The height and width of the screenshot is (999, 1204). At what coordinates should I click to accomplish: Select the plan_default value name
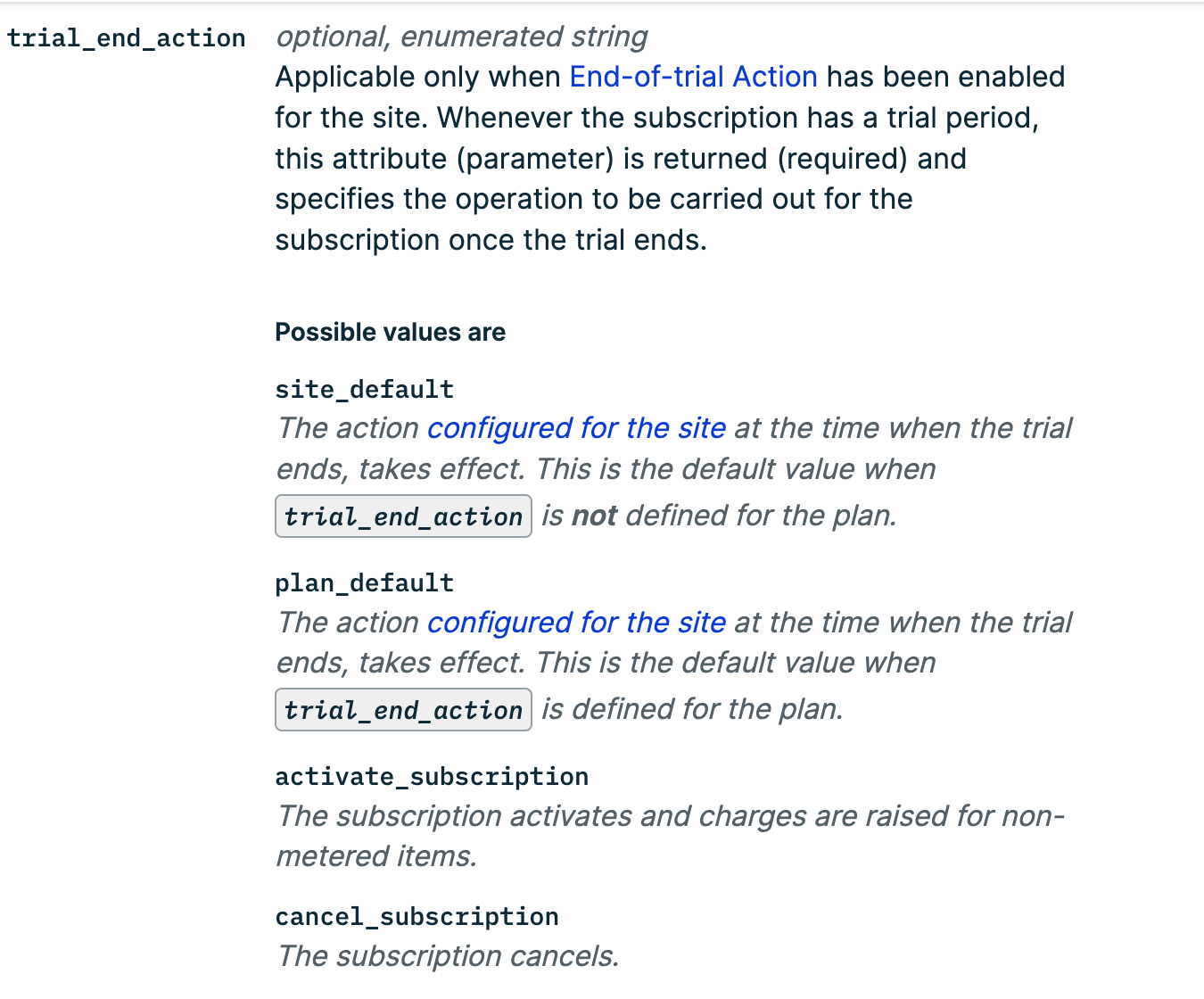click(x=364, y=583)
